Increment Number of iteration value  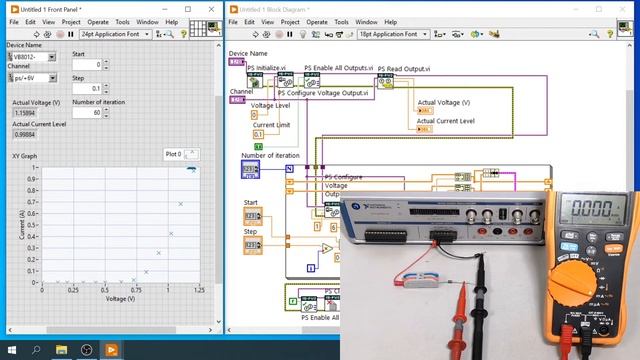(106, 110)
